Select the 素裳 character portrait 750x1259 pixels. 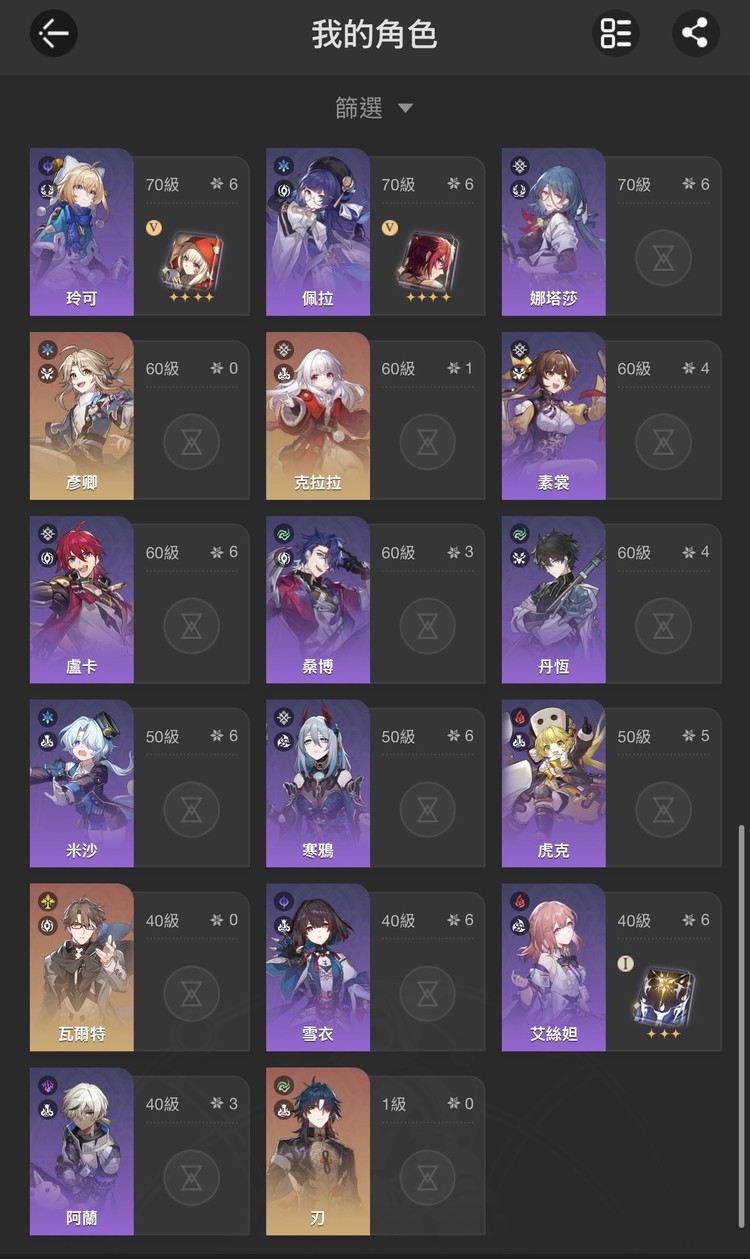tap(553, 416)
